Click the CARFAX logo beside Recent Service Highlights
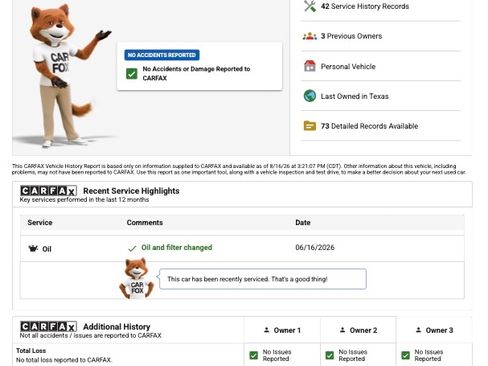This screenshot has height=366, width=488. [48, 191]
